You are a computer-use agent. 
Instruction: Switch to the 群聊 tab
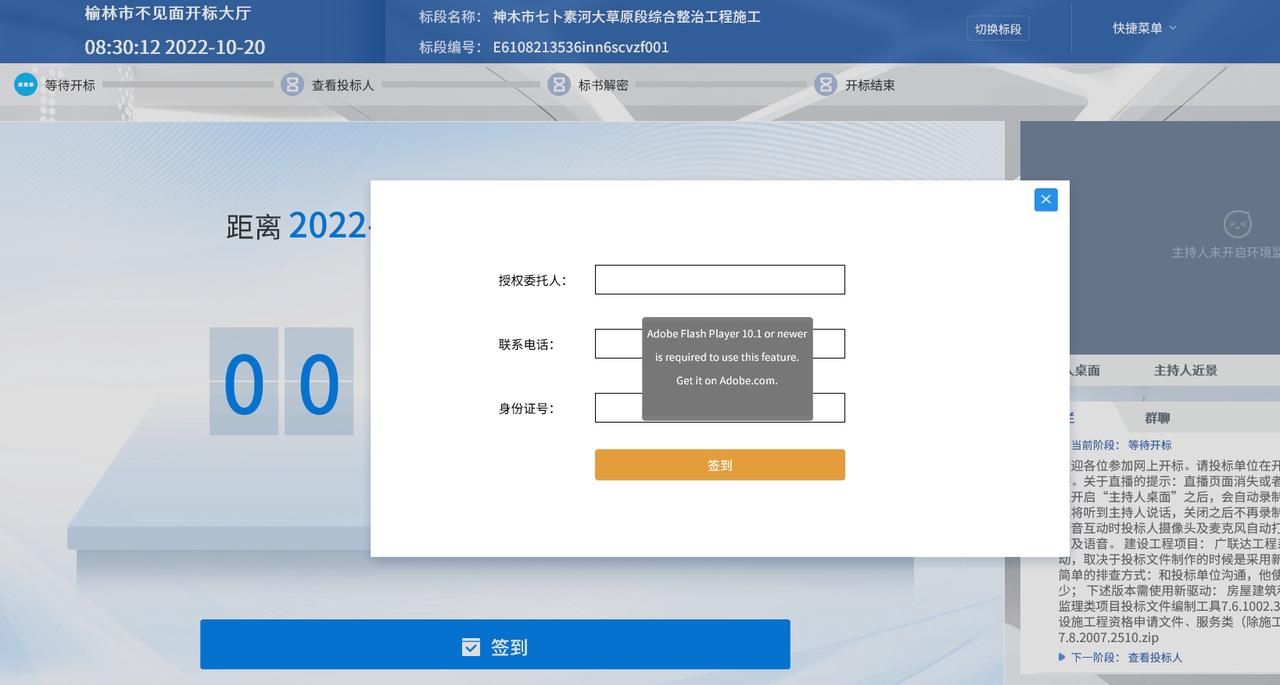tap(1157, 418)
